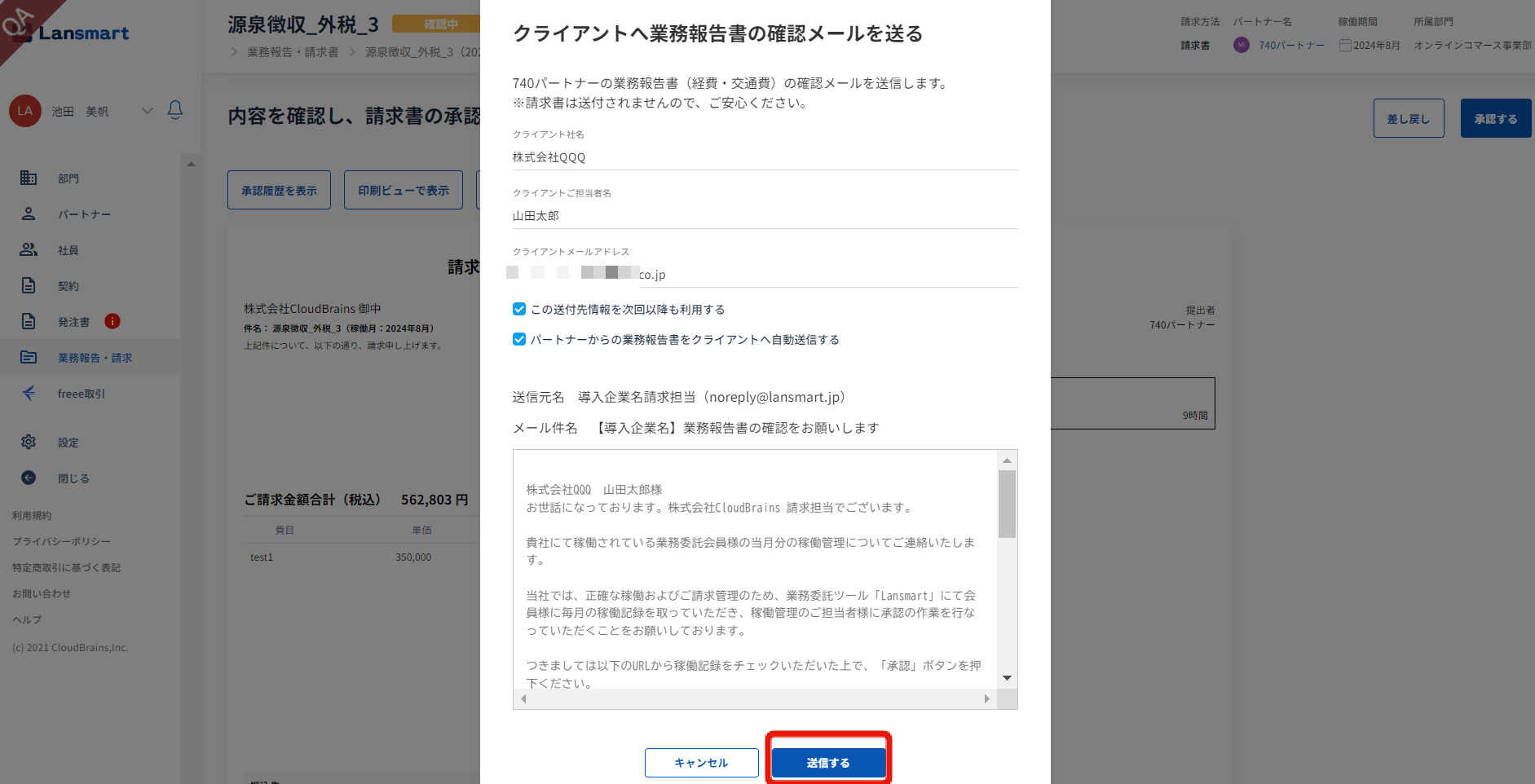Click the freee取引 bird icon
The width and height of the screenshot is (1535, 784).
click(29, 393)
